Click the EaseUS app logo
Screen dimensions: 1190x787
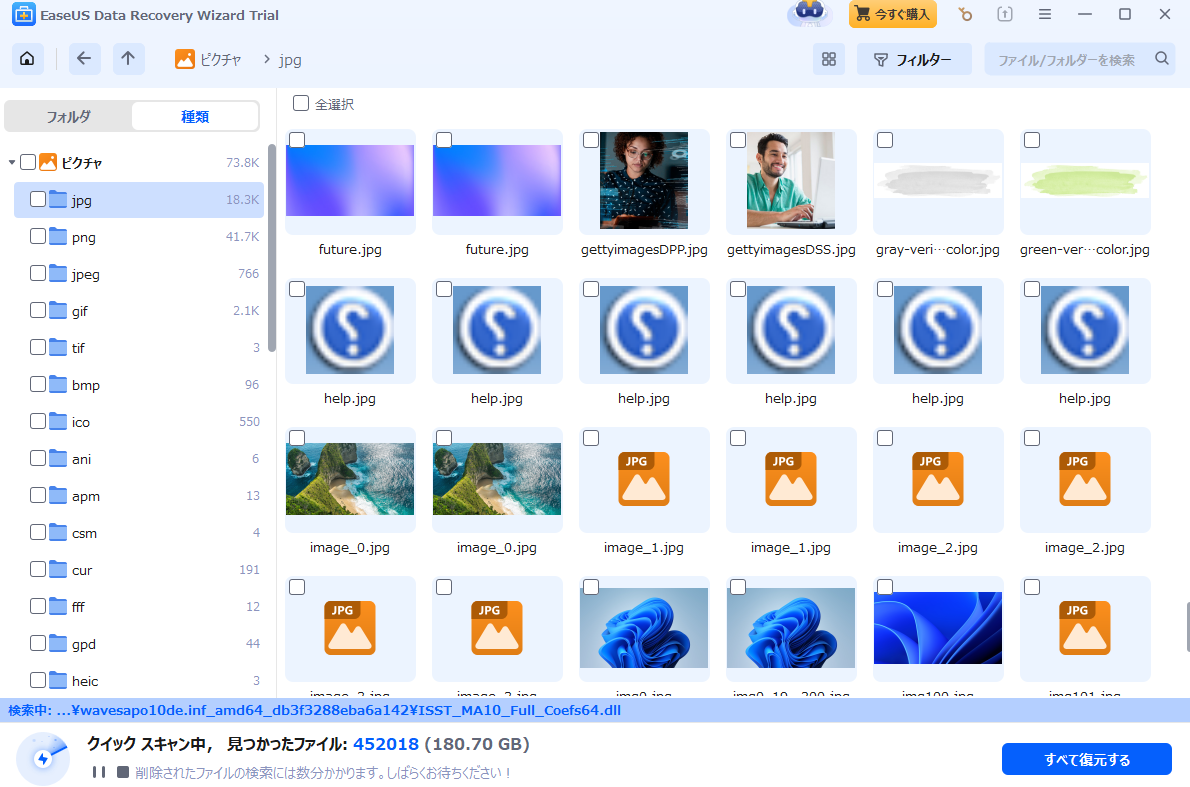(24, 14)
